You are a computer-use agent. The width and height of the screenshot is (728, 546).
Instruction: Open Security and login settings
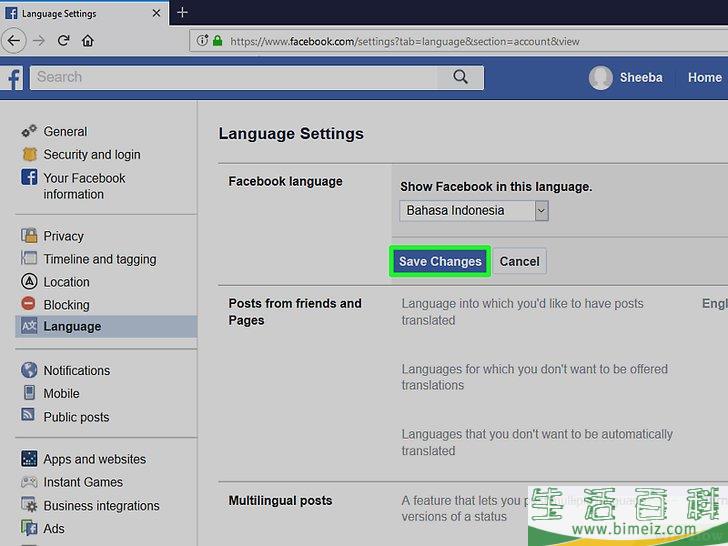coord(92,154)
